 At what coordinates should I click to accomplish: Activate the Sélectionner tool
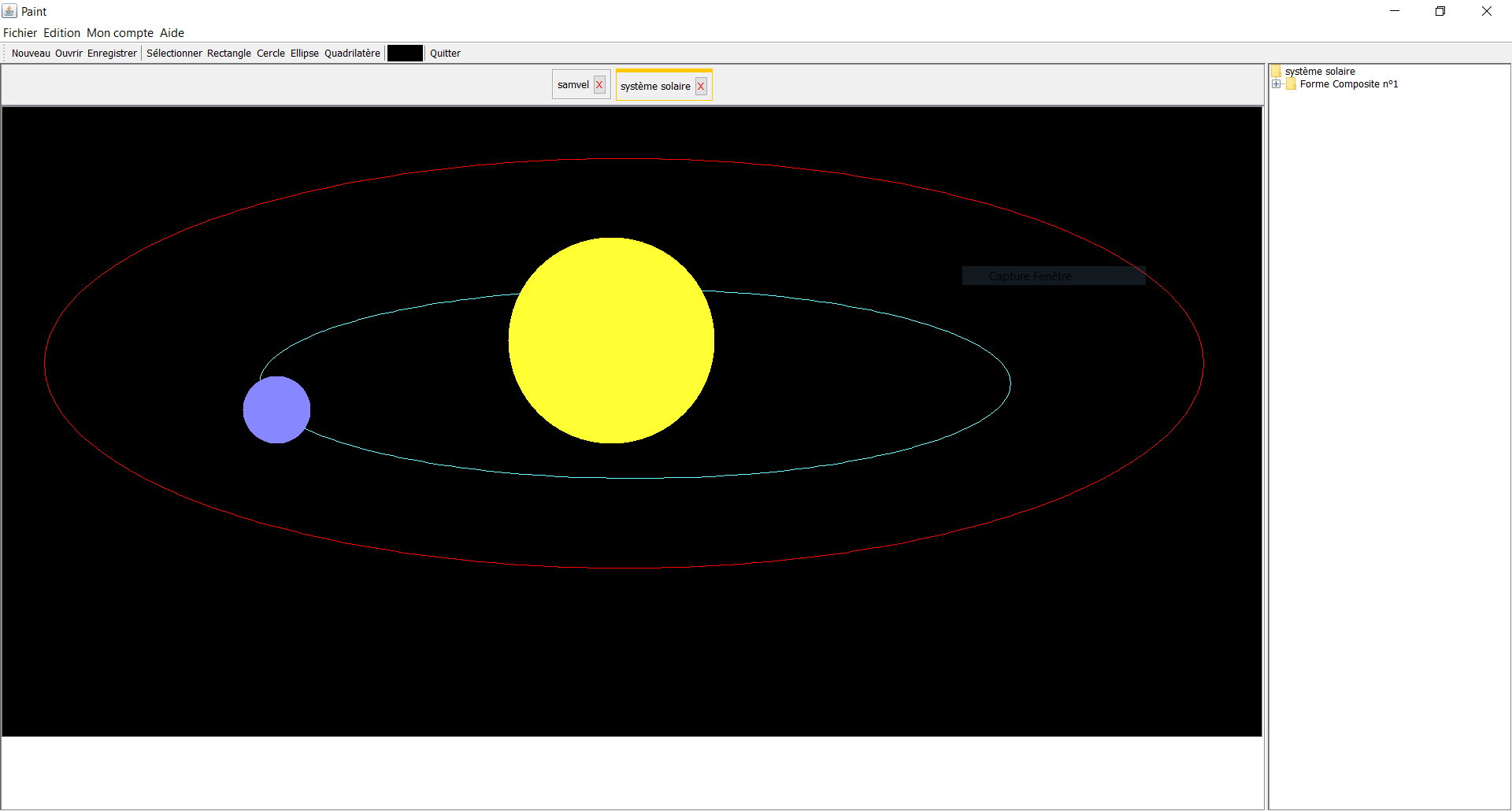pyautogui.click(x=174, y=54)
